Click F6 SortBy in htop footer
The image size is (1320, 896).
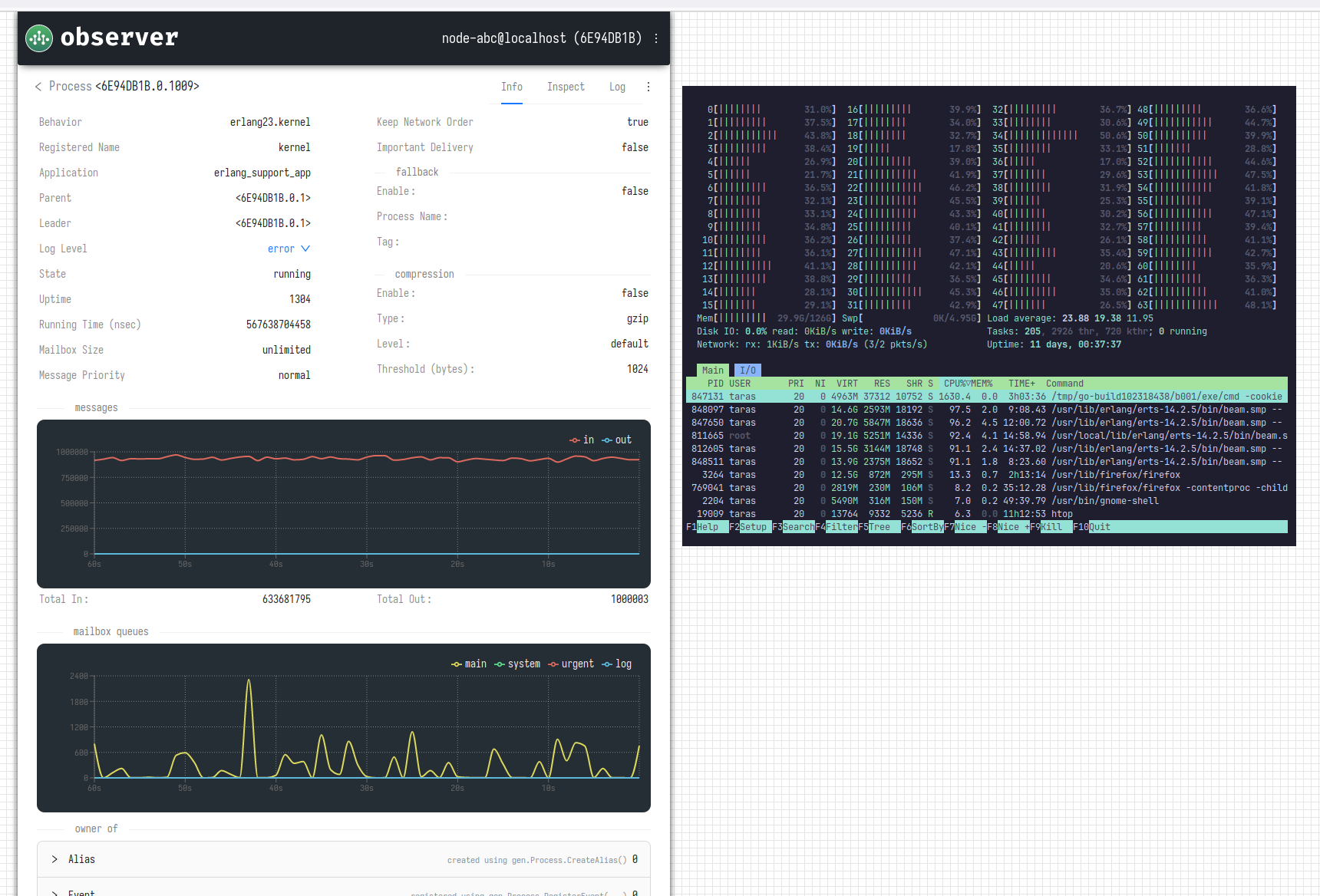[922, 527]
